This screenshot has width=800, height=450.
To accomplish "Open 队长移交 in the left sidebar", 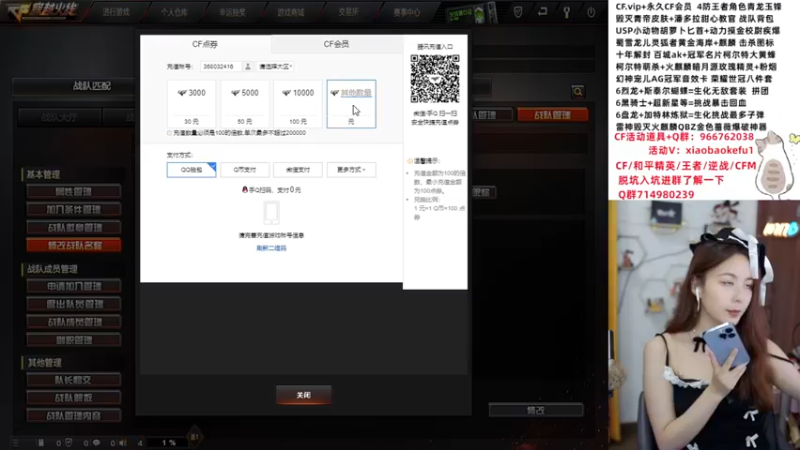I will coord(74,380).
